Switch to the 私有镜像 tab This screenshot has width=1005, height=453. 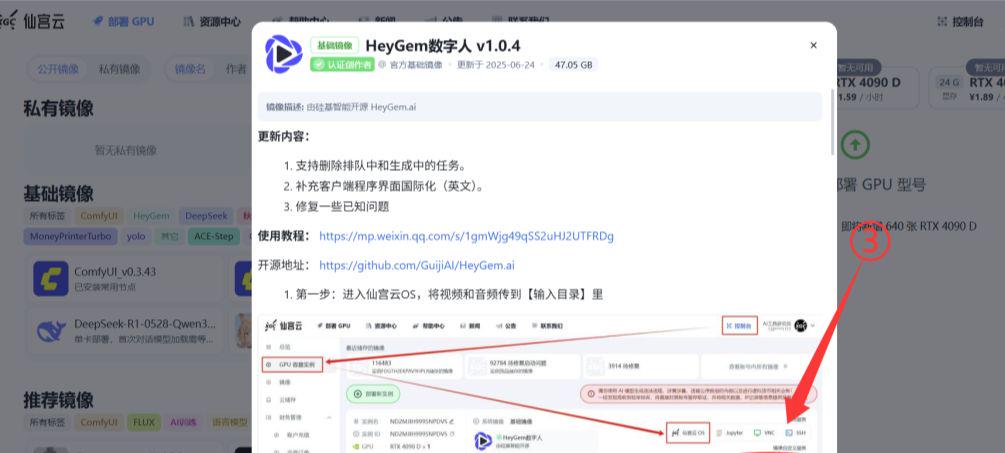(x=119, y=69)
